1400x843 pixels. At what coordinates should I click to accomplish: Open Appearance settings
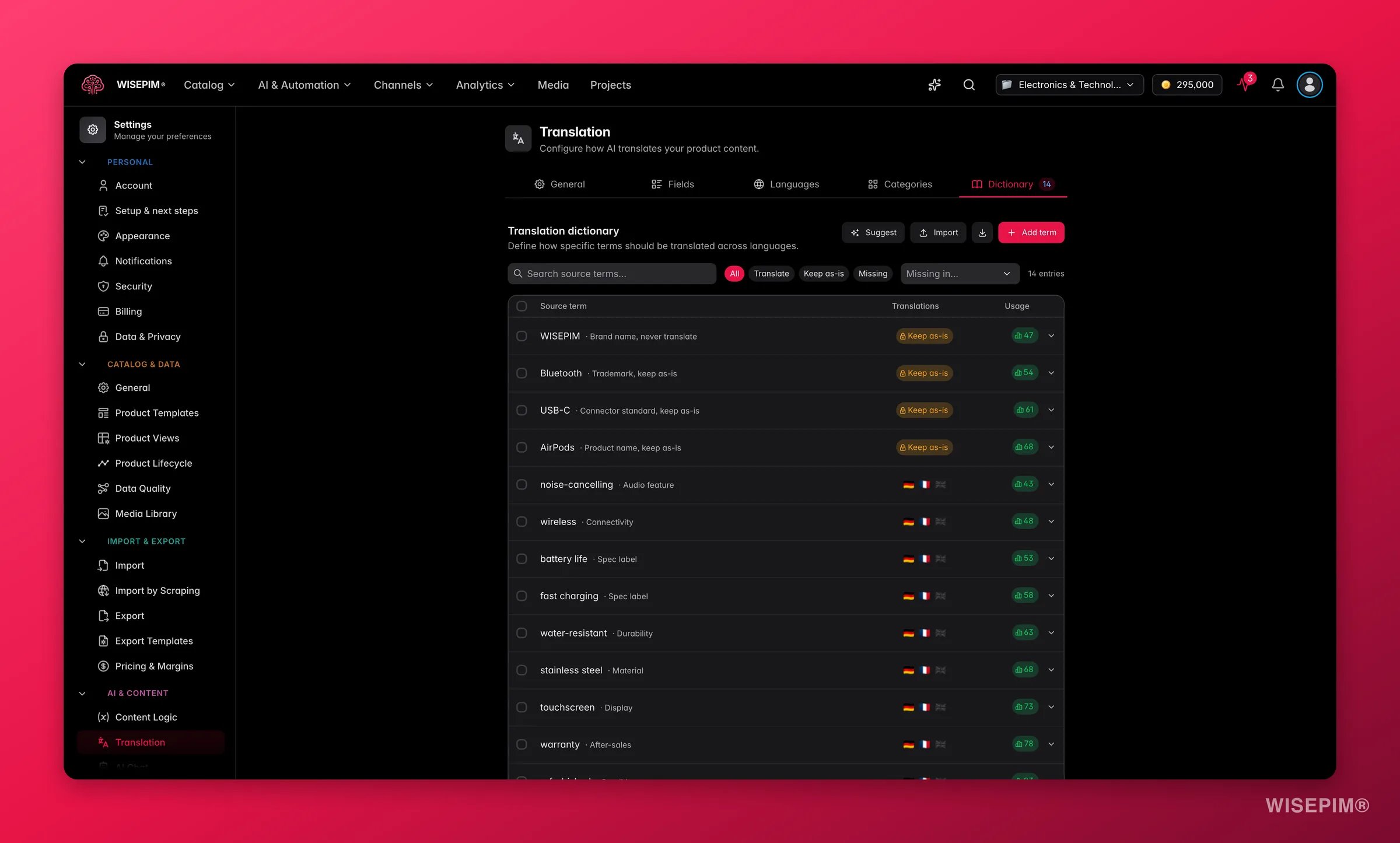point(142,236)
